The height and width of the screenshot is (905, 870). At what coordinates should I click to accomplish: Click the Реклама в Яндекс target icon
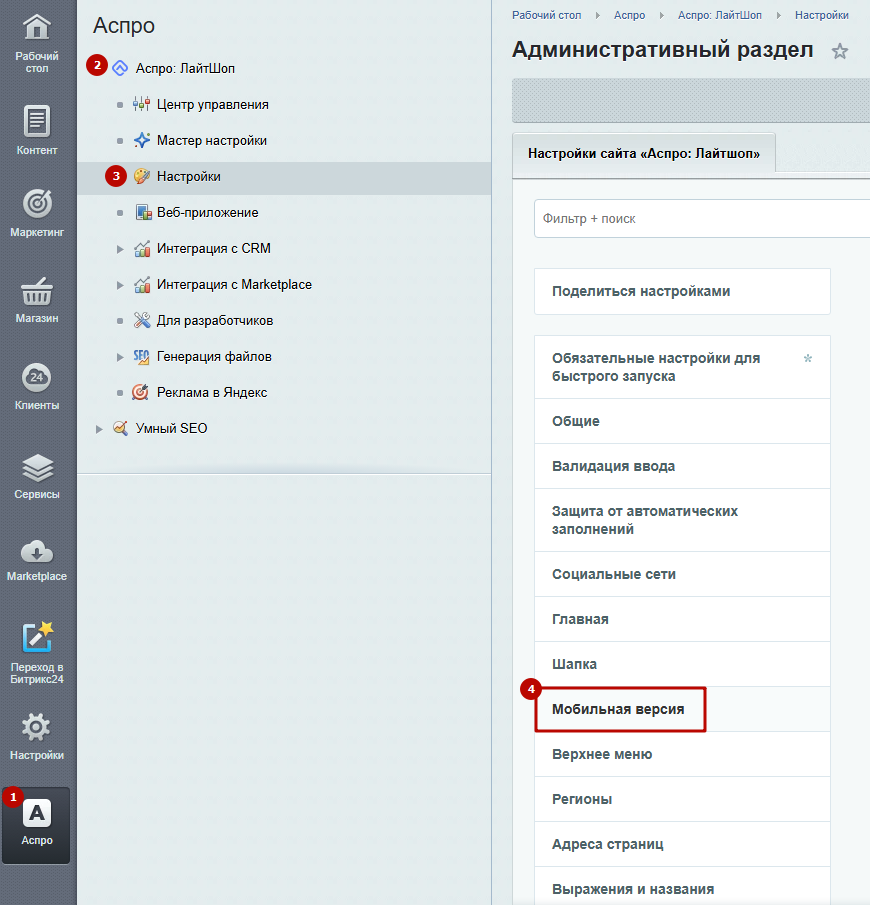[140, 392]
